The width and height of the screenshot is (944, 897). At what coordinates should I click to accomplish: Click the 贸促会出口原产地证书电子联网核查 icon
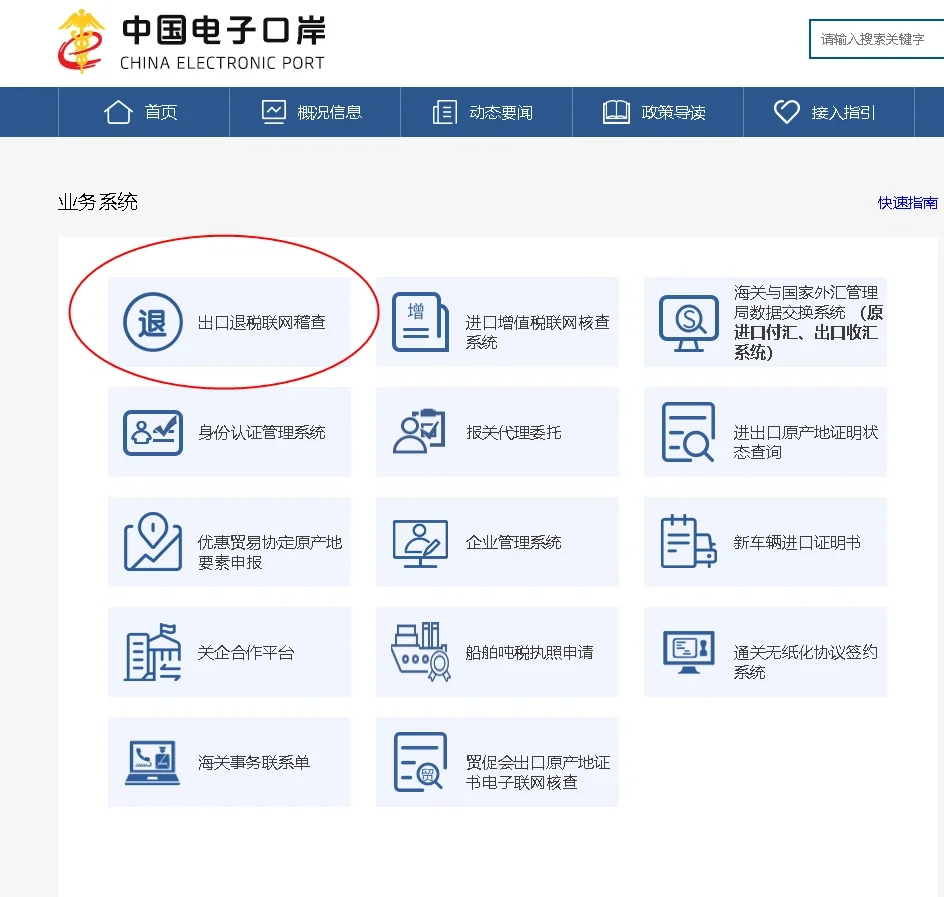coord(420,761)
